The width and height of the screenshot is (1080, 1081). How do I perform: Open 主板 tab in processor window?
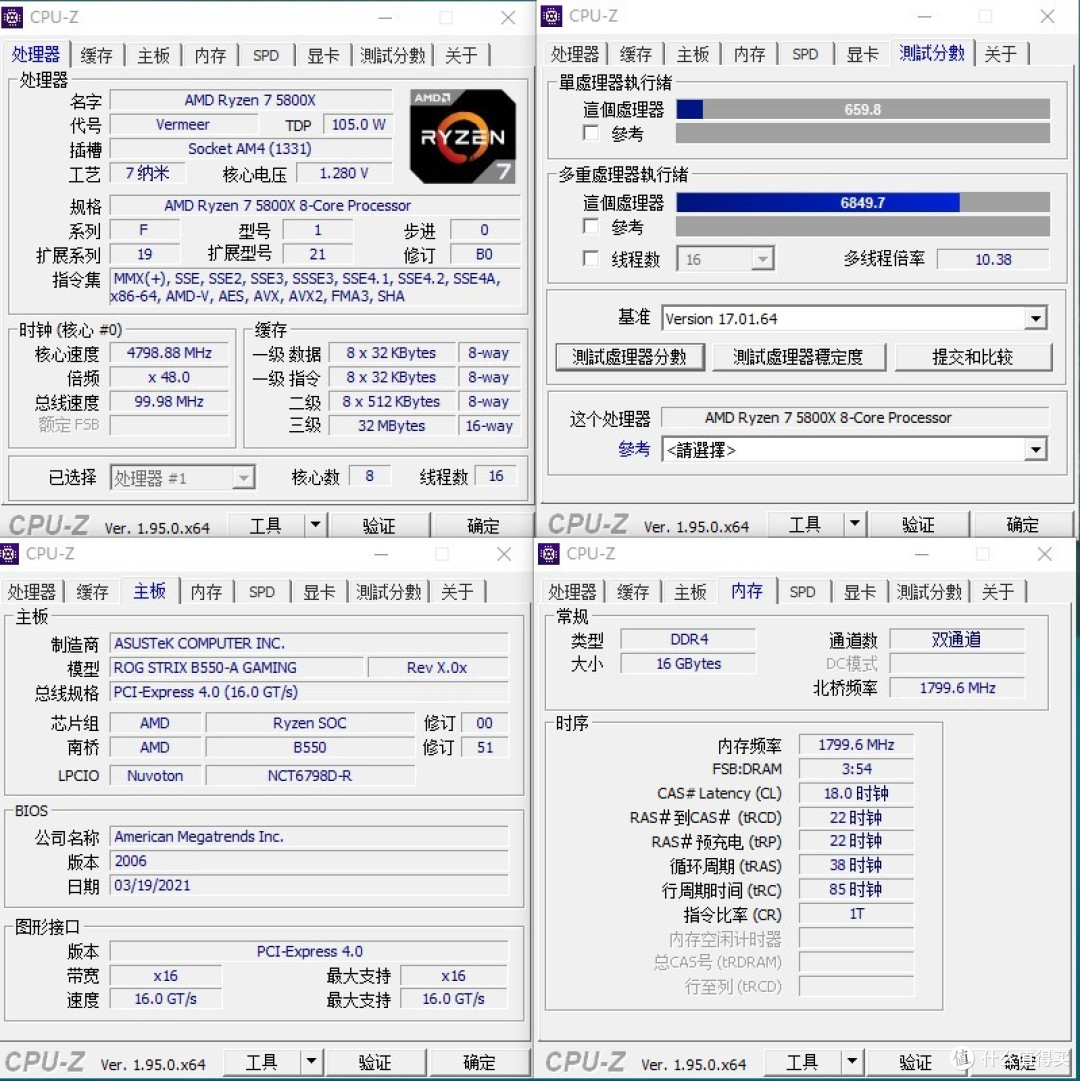153,55
